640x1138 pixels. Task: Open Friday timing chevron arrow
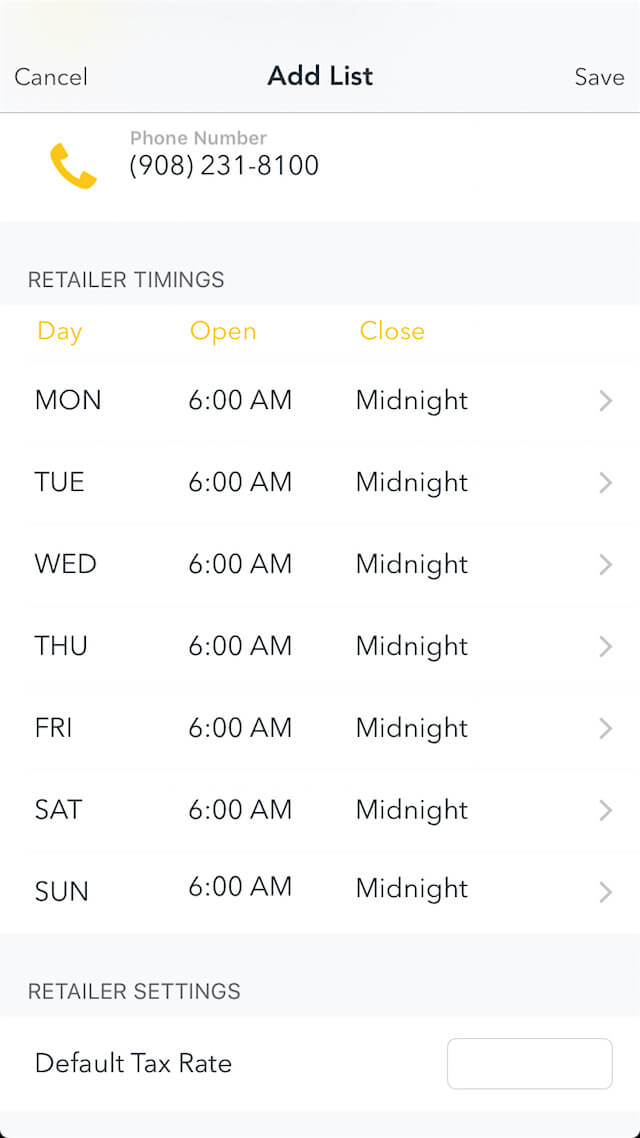pos(605,729)
